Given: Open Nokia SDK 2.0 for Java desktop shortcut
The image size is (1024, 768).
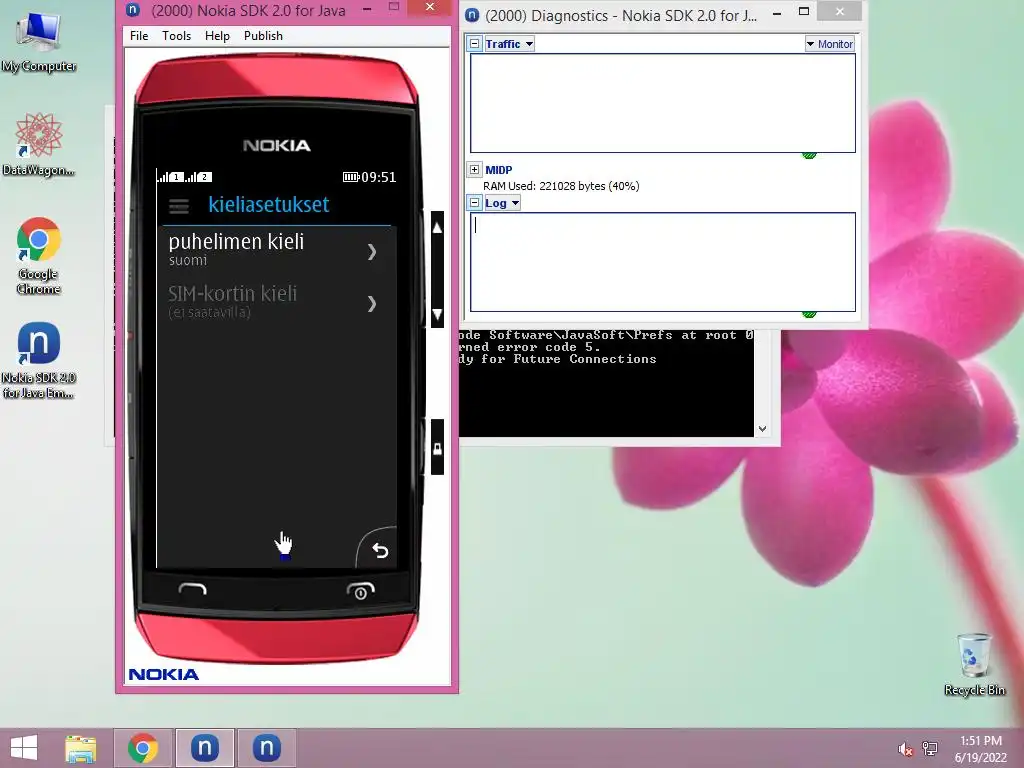Looking at the screenshot, I should [x=39, y=360].
